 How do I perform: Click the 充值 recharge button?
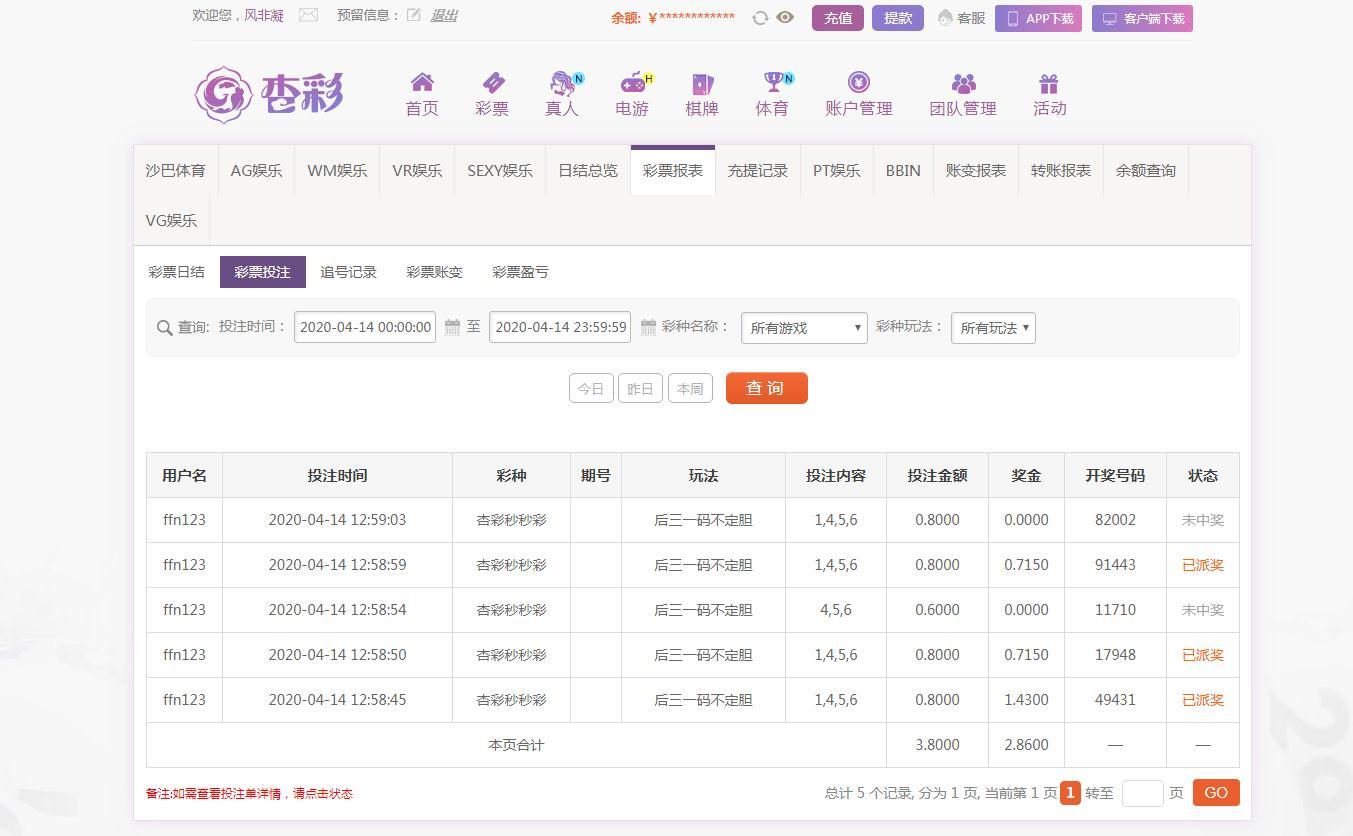coord(838,18)
